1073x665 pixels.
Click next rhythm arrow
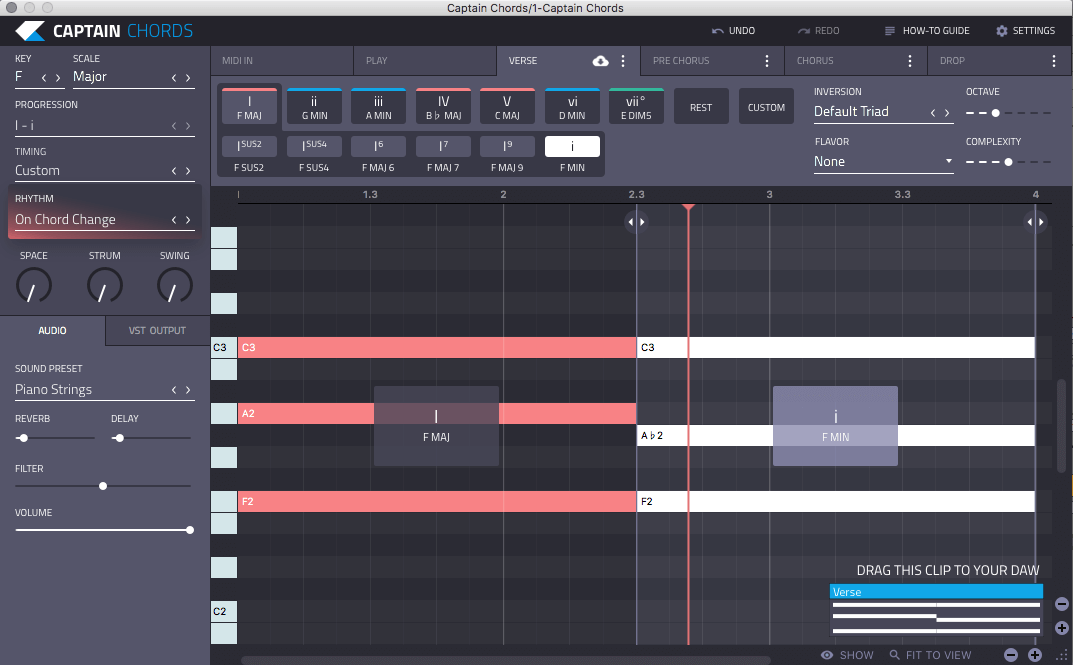(188, 220)
